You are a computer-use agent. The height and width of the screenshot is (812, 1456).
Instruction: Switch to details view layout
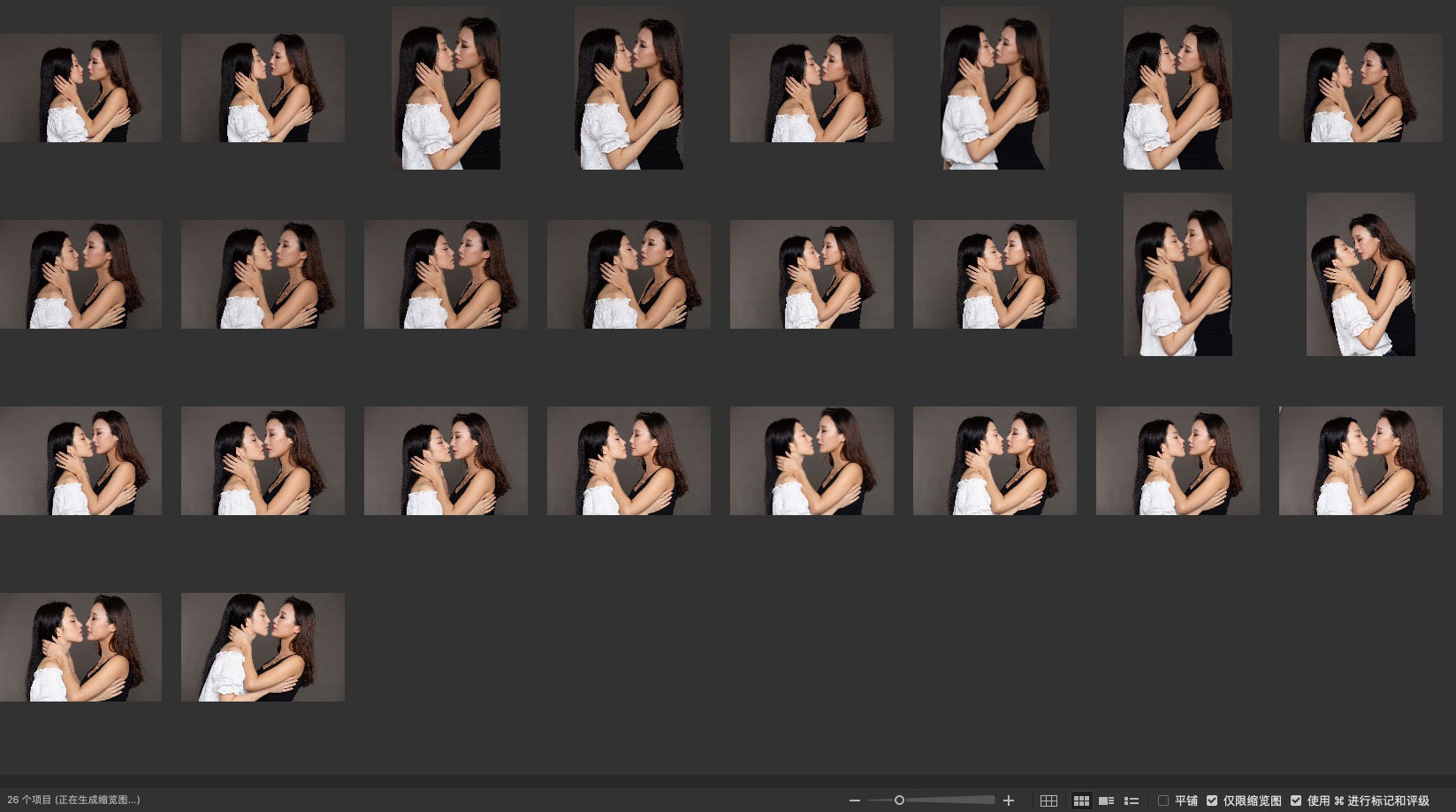1106,801
